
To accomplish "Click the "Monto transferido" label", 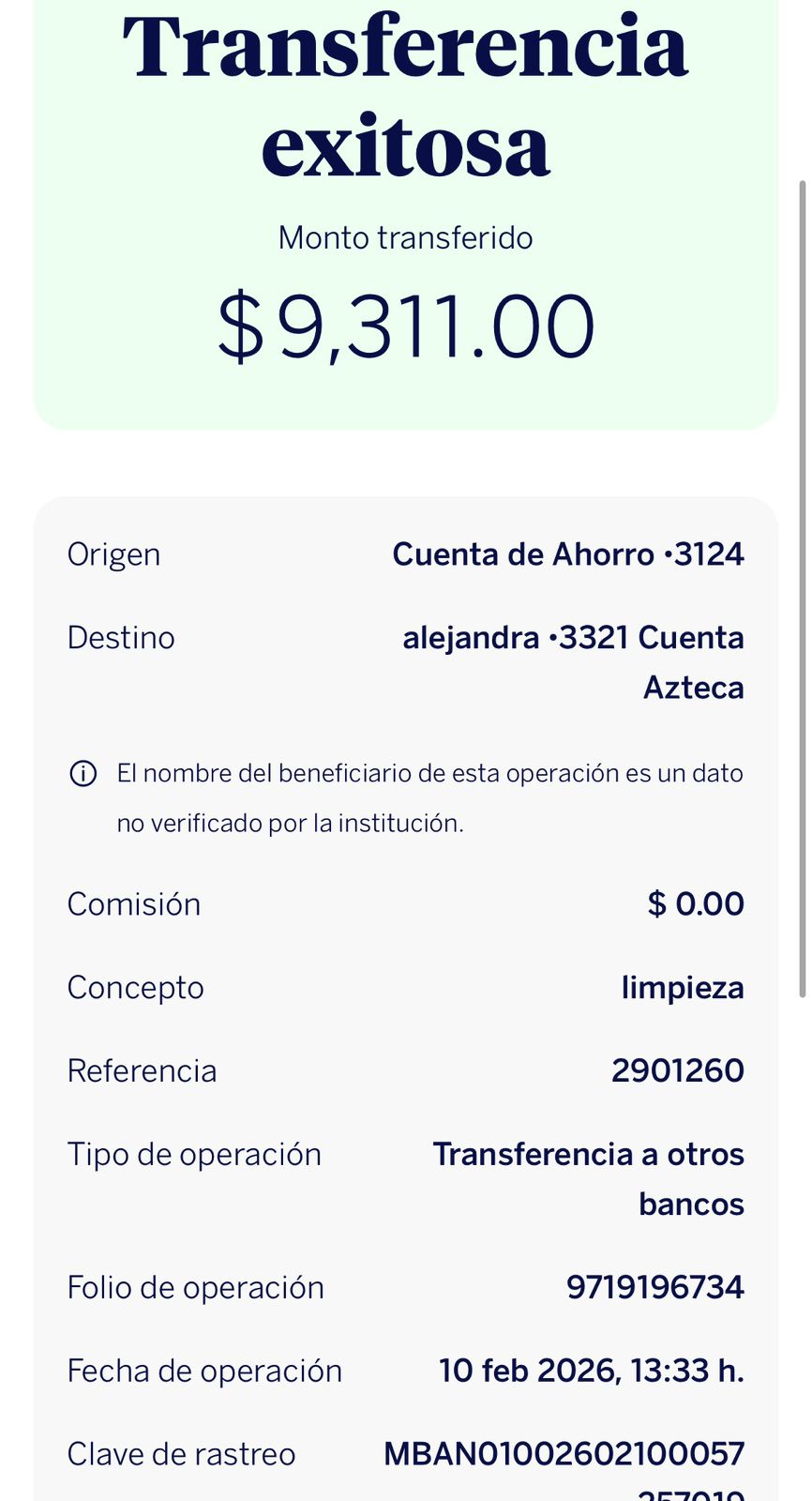I will 405,238.
